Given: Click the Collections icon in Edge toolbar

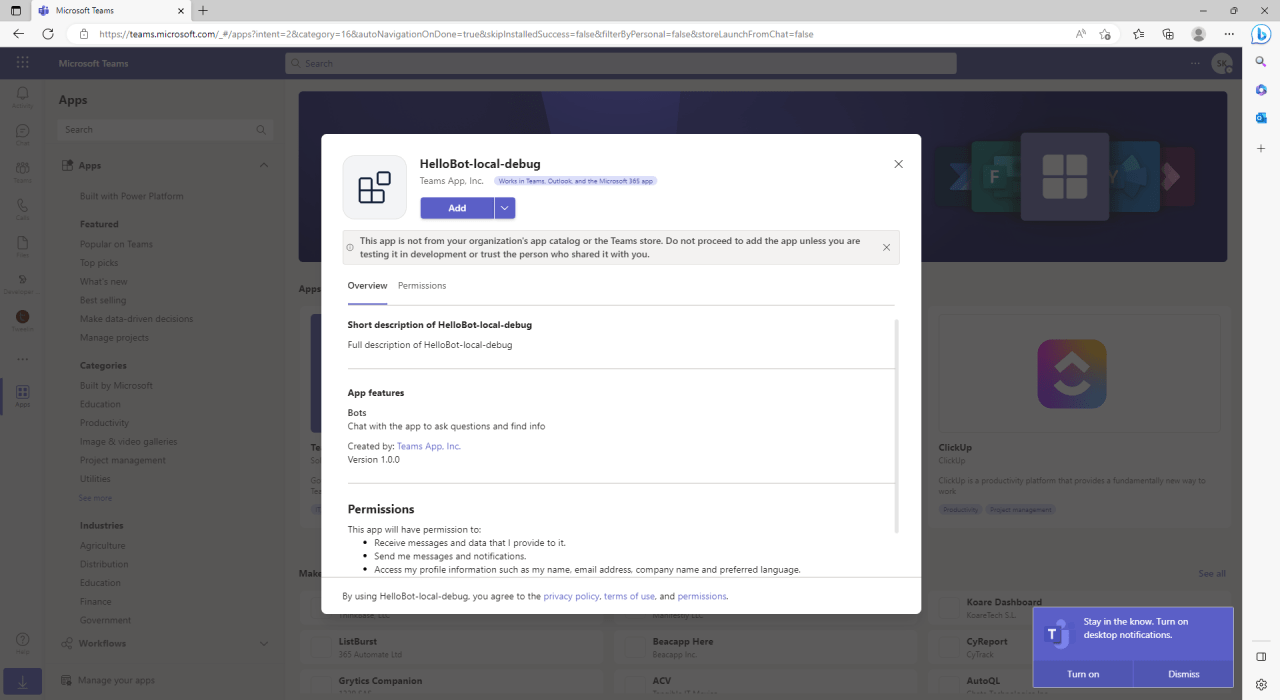Looking at the screenshot, I should click(x=1168, y=33).
